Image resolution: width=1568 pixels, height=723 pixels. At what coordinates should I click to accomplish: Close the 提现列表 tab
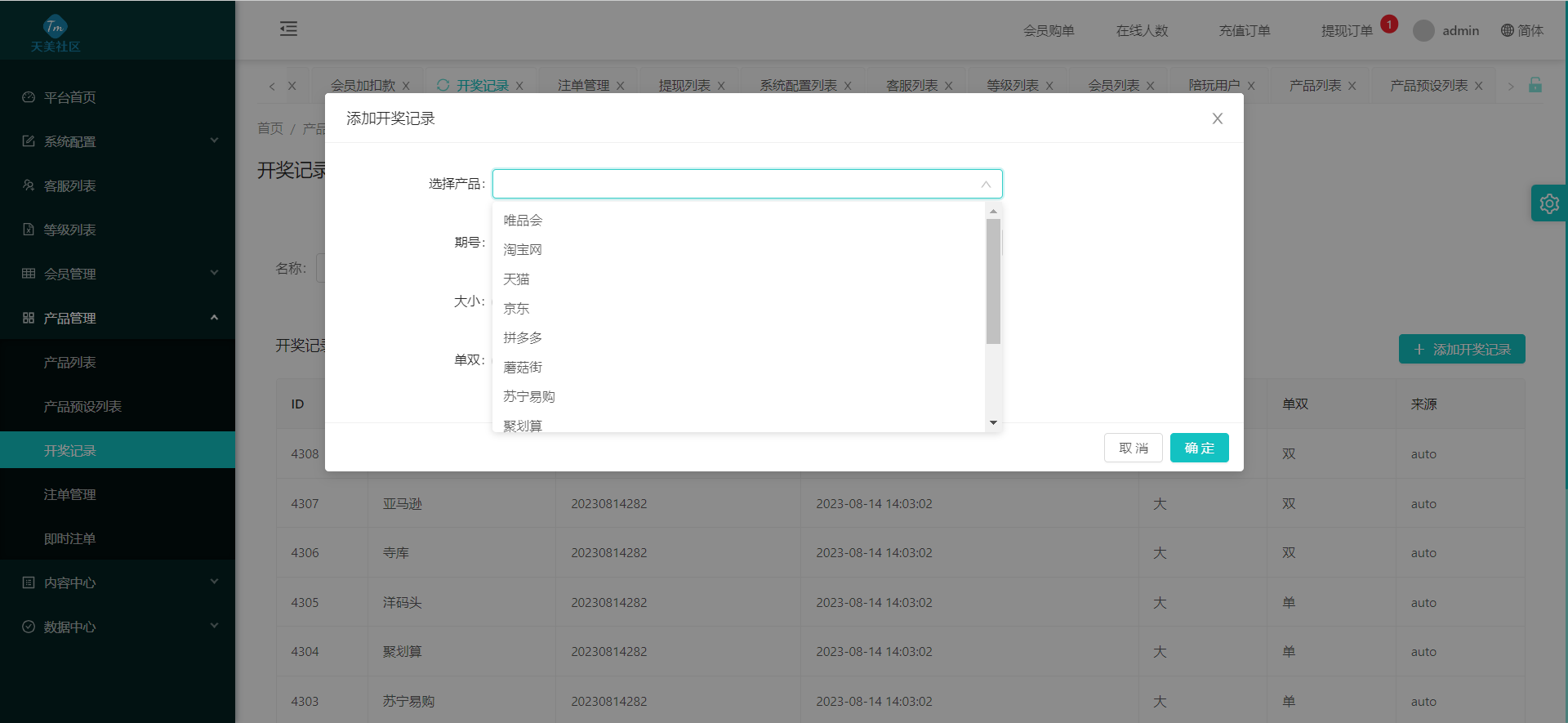(721, 86)
